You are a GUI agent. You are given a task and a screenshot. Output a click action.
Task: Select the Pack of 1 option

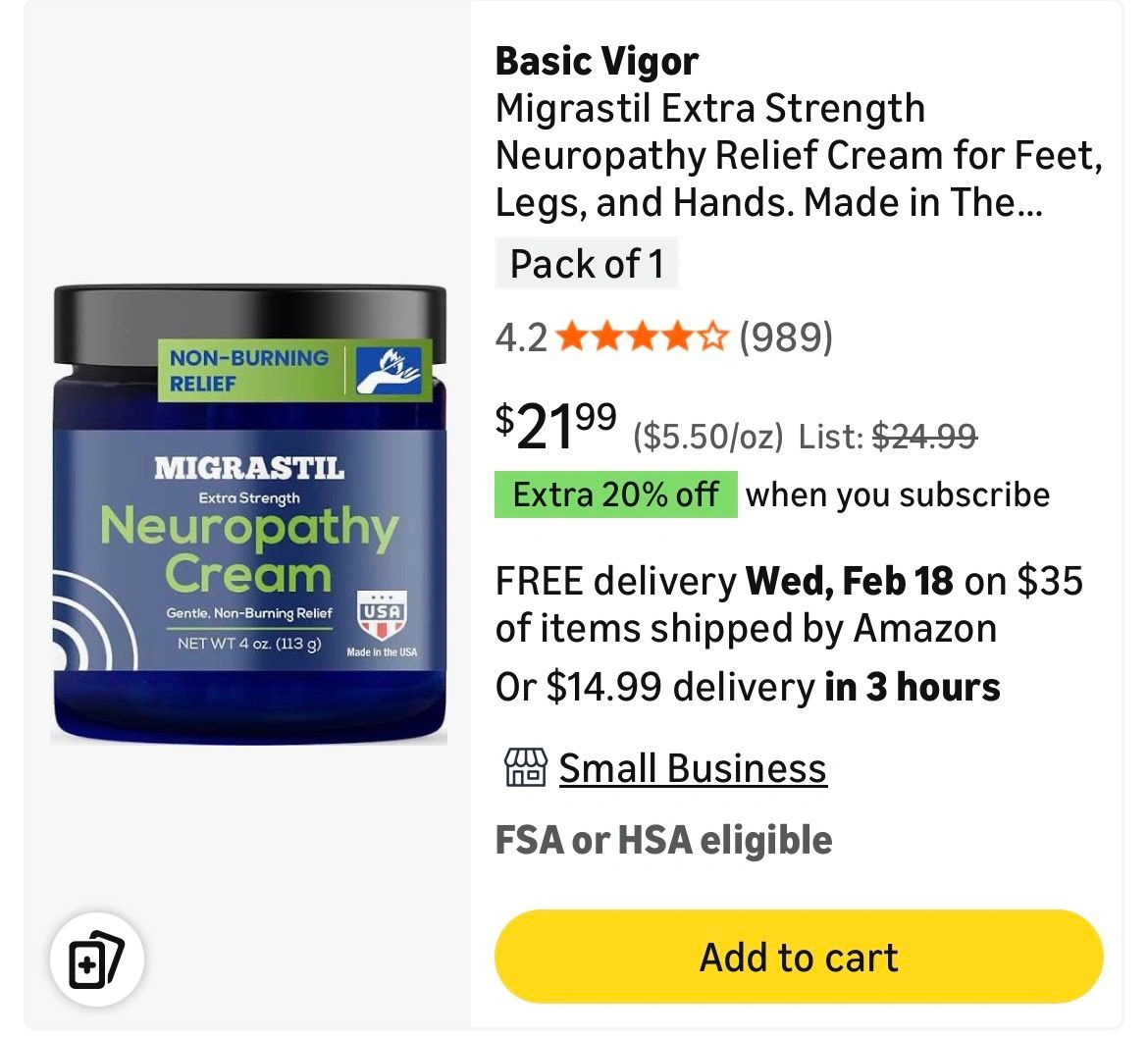coord(587,264)
